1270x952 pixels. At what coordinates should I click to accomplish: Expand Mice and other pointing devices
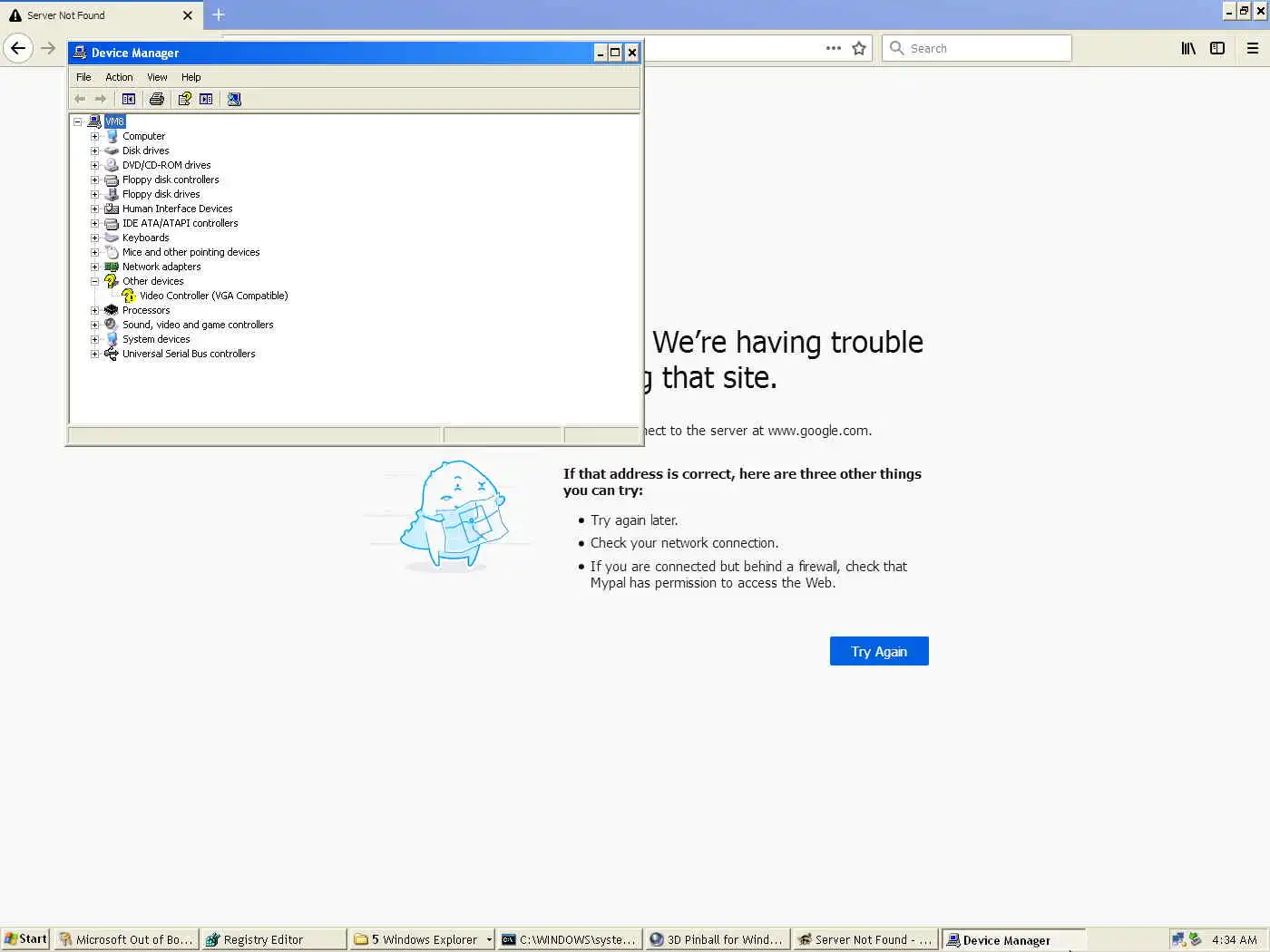pyautogui.click(x=94, y=252)
